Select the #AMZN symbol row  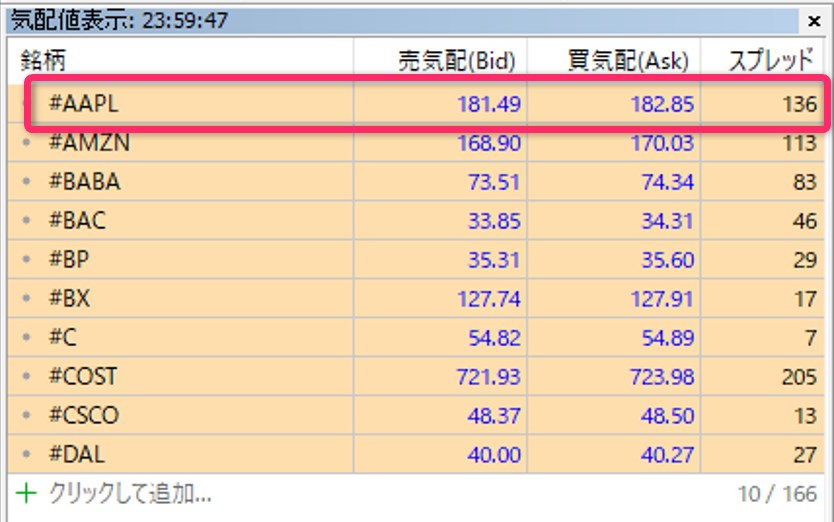89,143
